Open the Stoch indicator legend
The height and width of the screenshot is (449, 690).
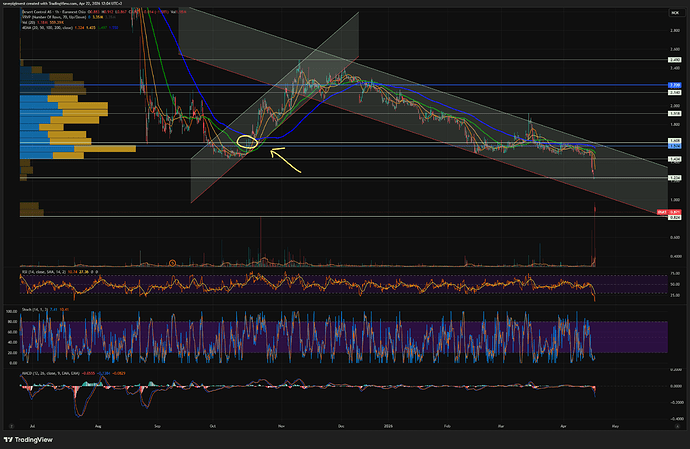click(x=45, y=309)
